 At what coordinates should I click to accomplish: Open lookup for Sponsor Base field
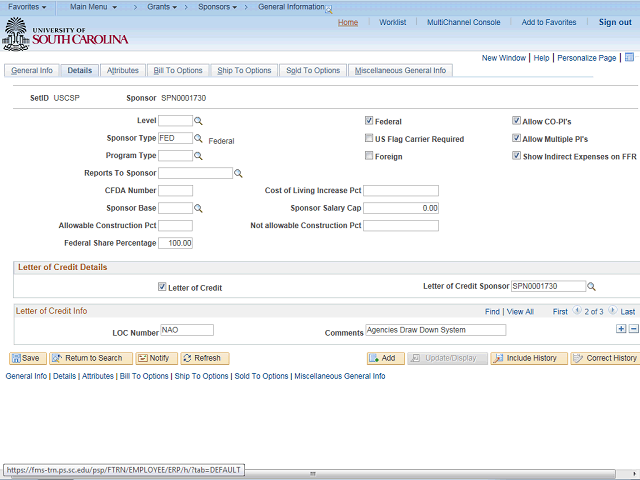pos(198,208)
